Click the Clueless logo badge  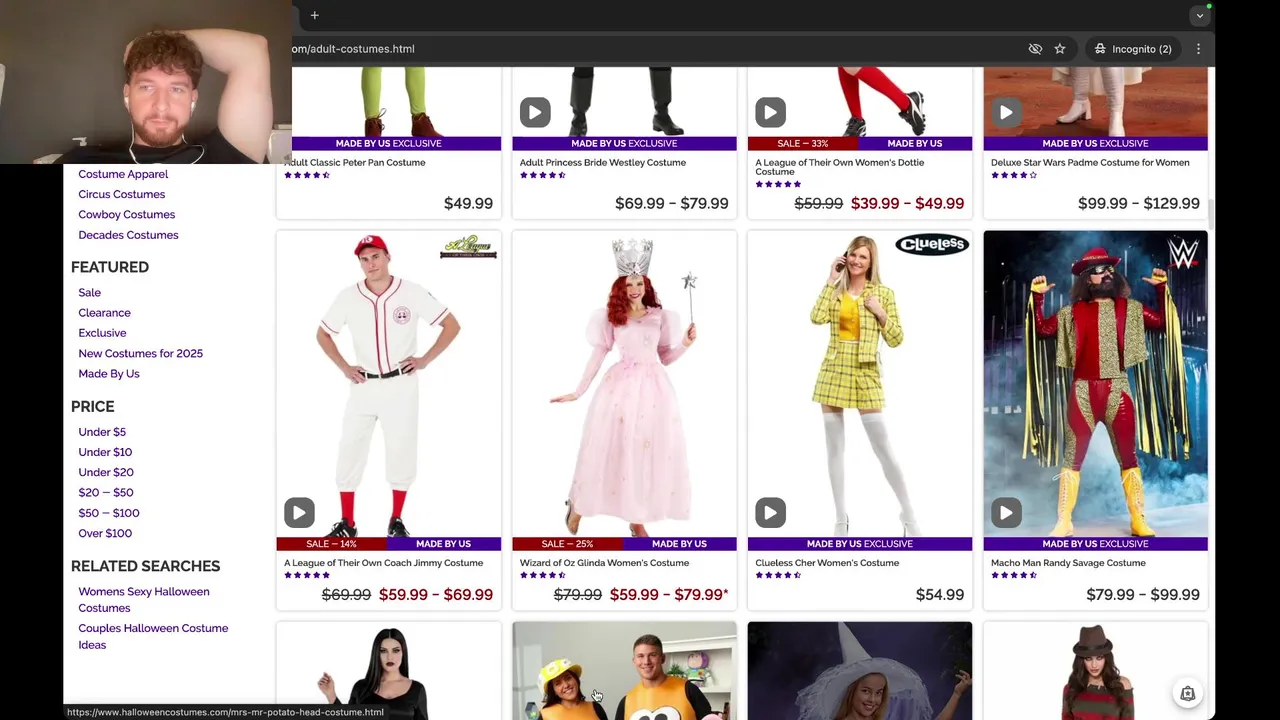(x=931, y=244)
